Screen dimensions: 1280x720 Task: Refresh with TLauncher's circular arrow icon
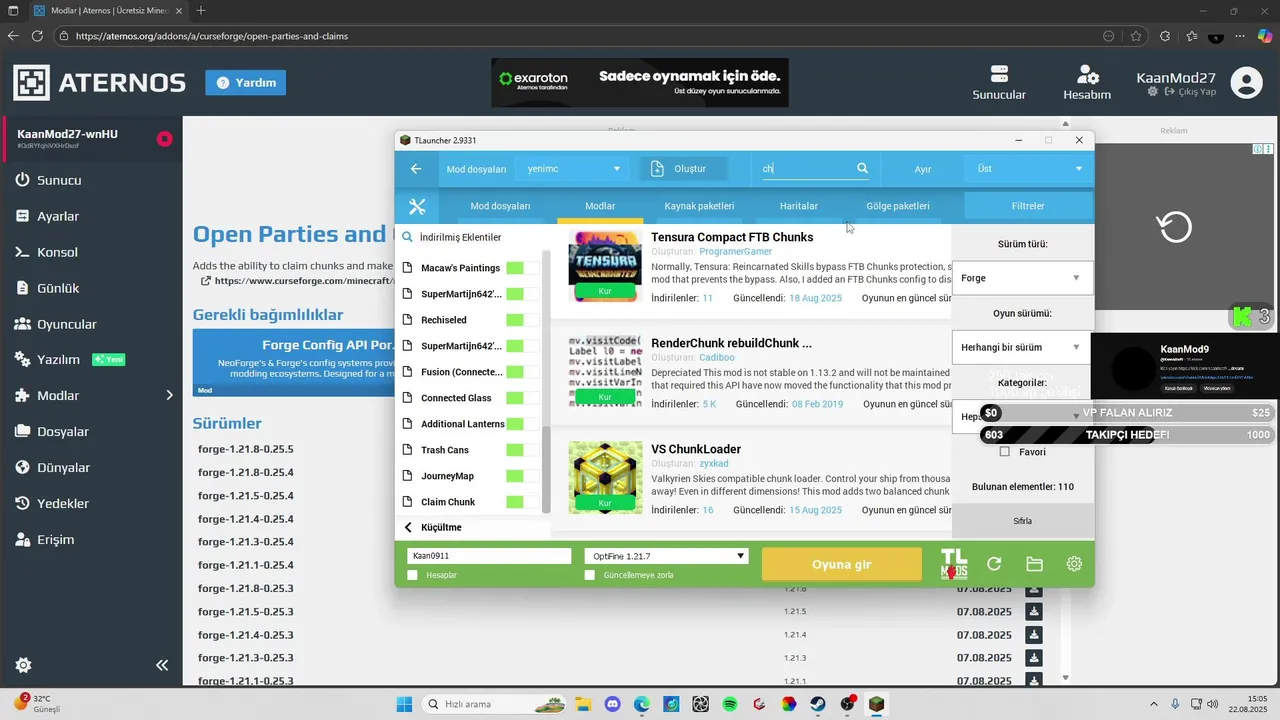[994, 564]
